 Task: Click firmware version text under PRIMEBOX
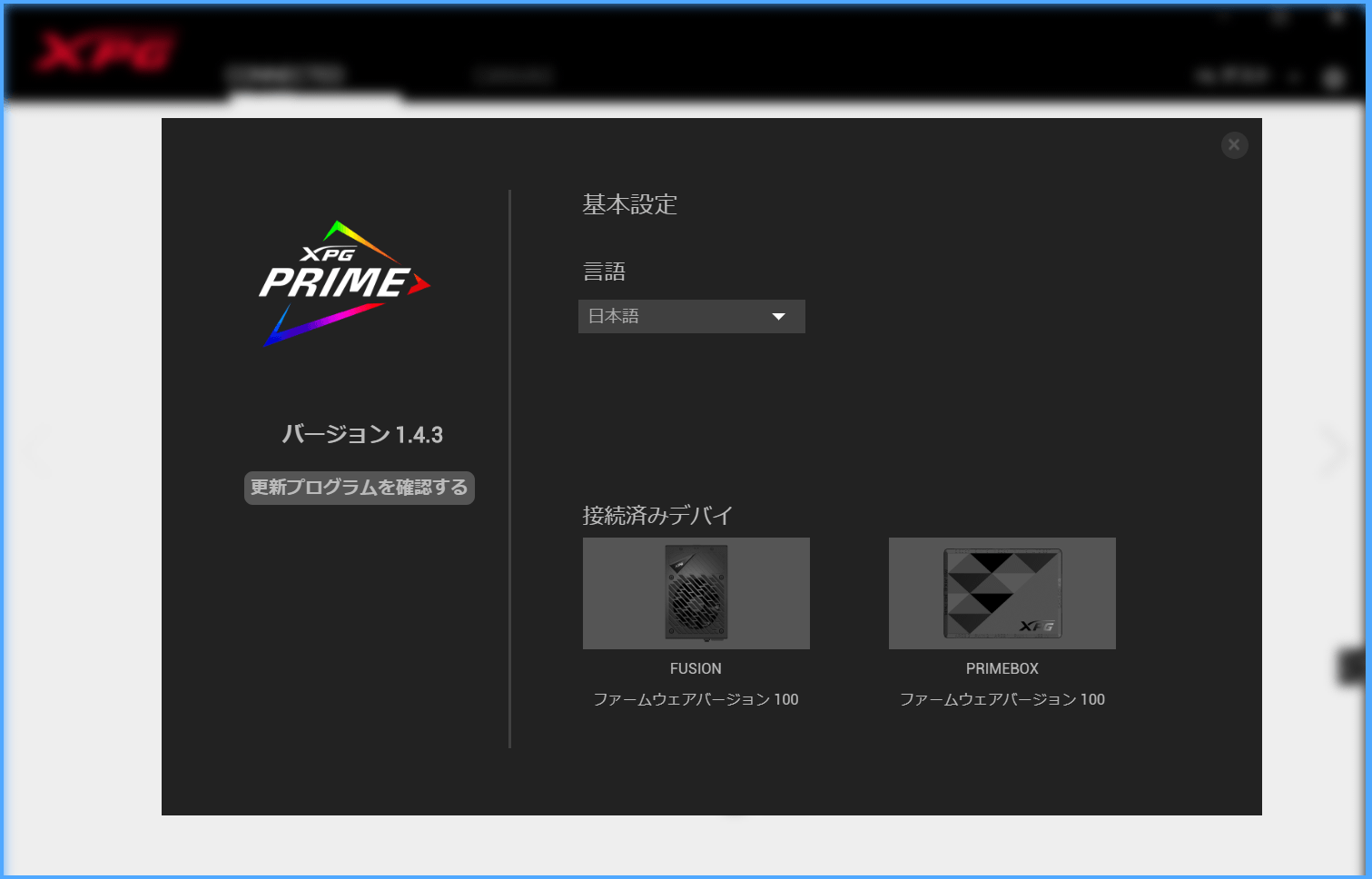coord(1002,699)
